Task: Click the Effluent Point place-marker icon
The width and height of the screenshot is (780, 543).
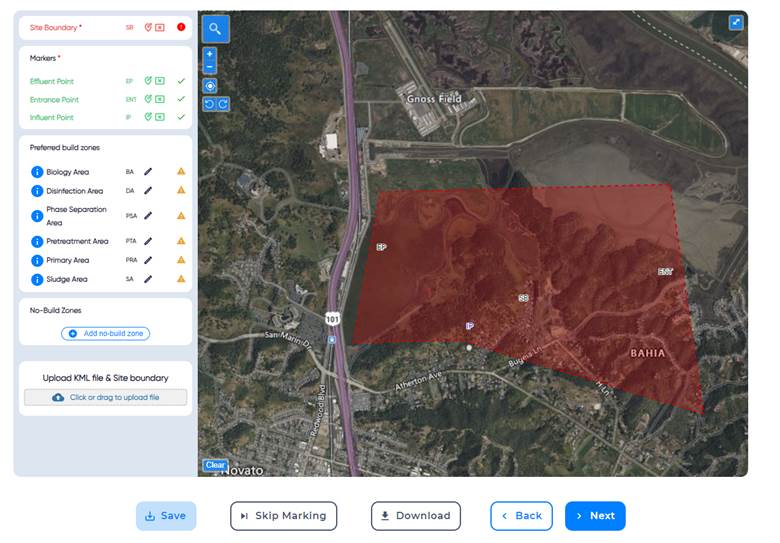Action: (x=148, y=81)
